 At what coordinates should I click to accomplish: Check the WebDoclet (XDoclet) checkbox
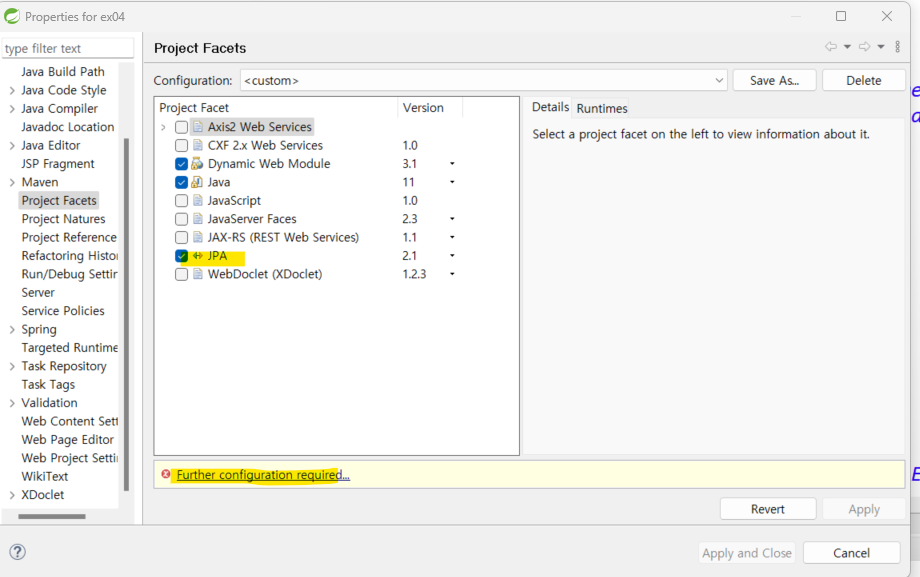click(181, 274)
